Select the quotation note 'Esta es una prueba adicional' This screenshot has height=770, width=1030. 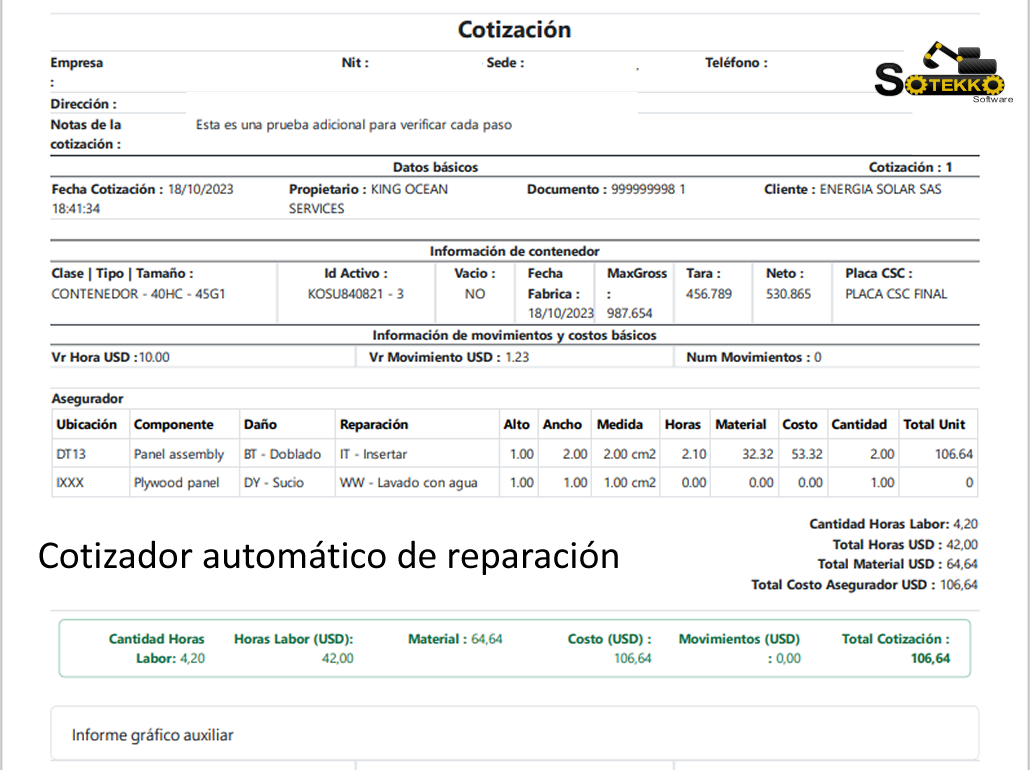click(353, 125)
